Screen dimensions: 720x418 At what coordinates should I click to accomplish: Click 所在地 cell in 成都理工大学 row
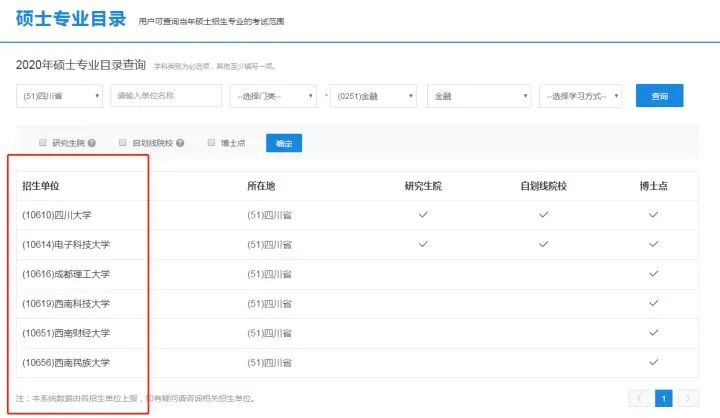point(270,274)
